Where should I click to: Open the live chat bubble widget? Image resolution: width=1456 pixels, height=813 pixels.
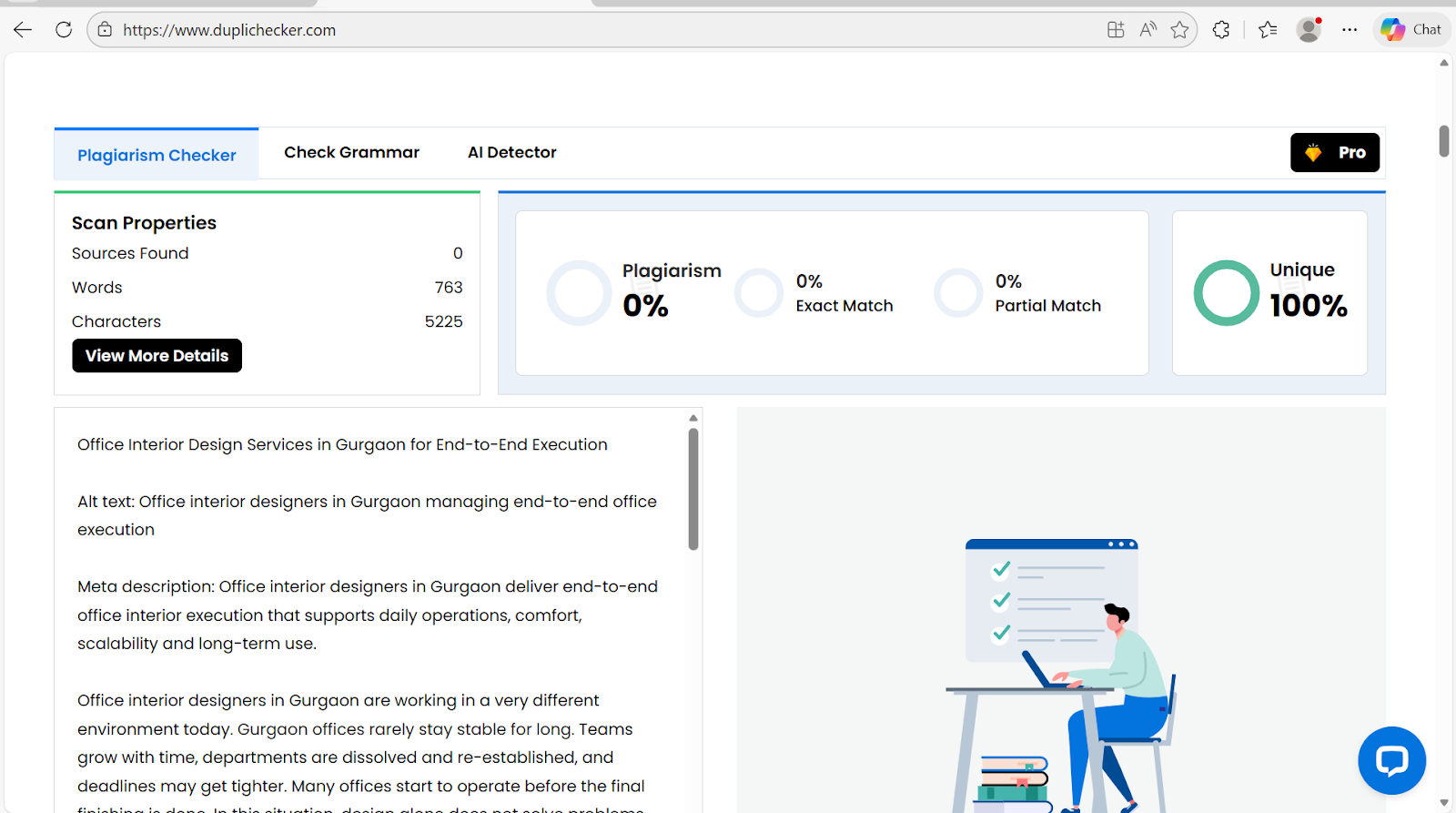[x=1391, y=760]
